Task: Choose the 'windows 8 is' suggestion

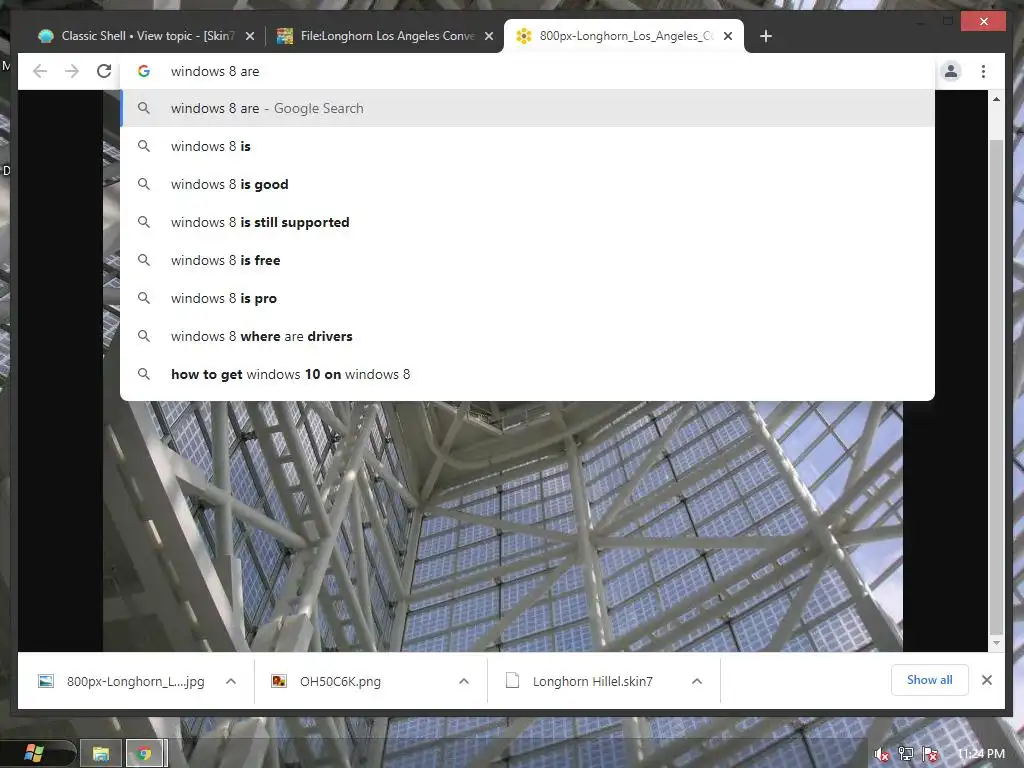Action: (x=528, y=146)
